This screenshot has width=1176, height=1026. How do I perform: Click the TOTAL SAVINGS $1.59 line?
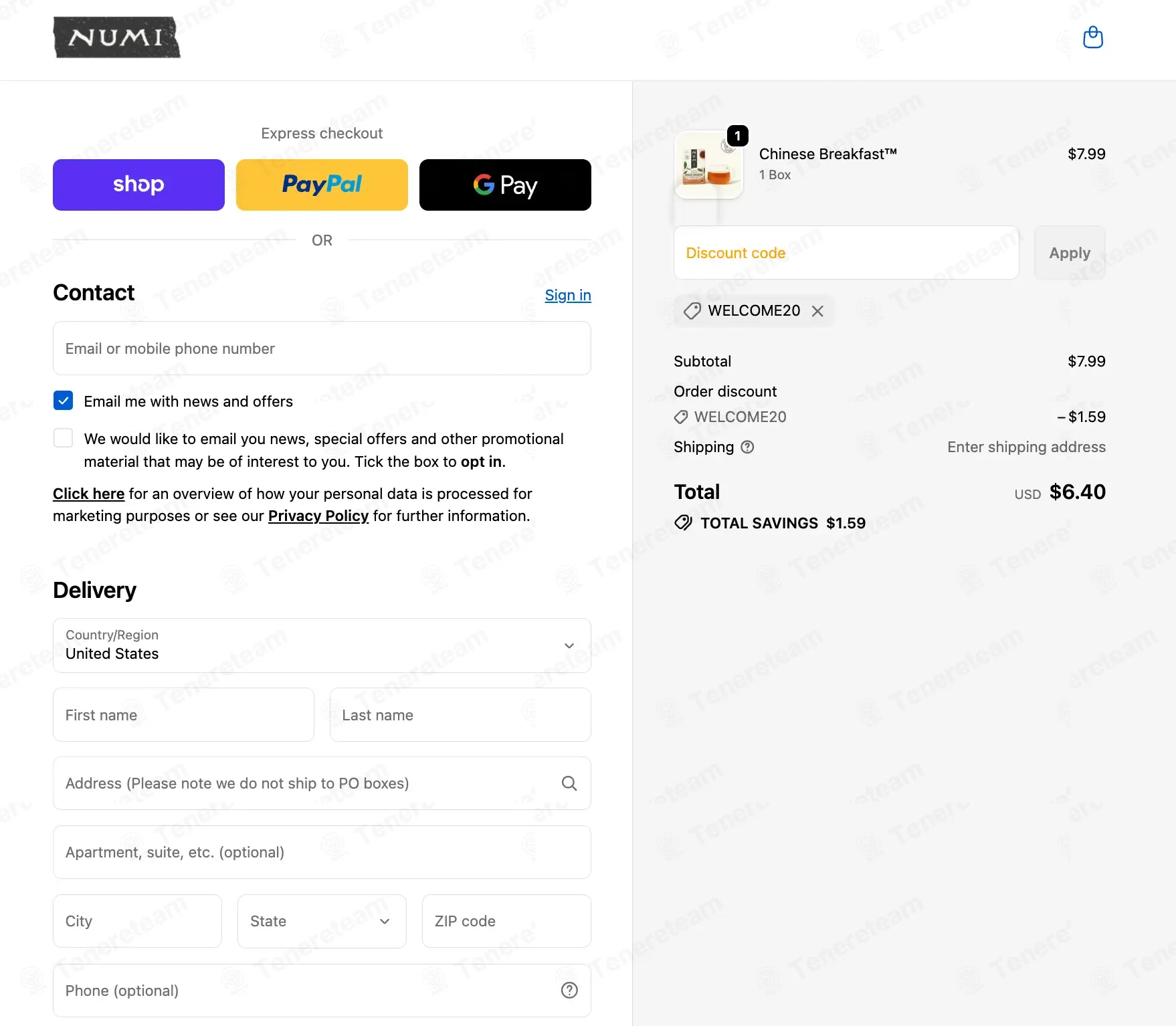[770, 523]
